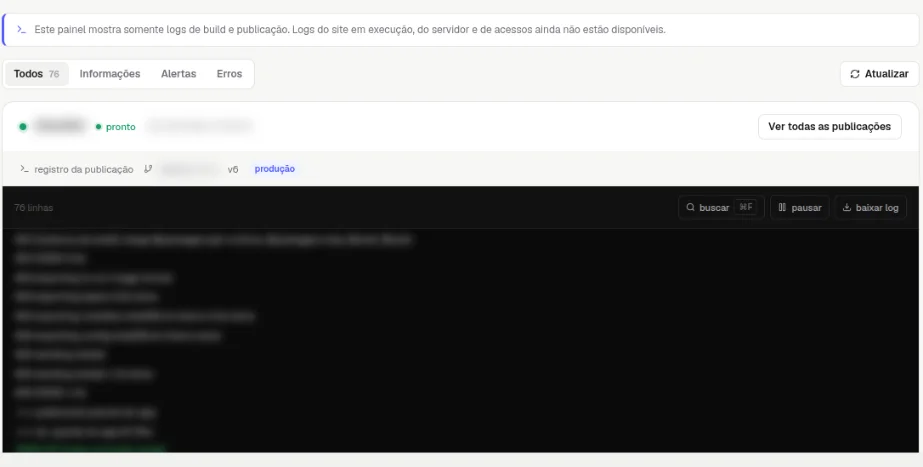
Task: Select the Todos 76 tab
Action: pyautogui.click(x=36, y=74)
